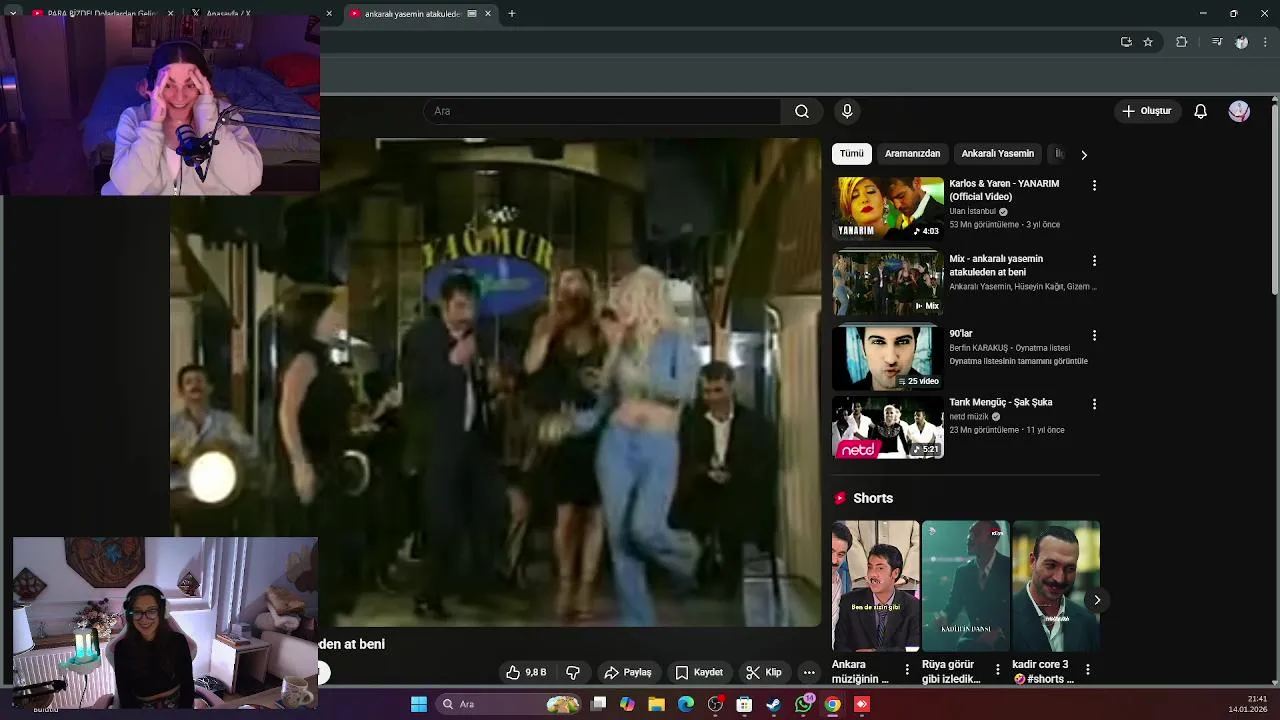Click the 'Paylaş' share button

pos(628,673)
